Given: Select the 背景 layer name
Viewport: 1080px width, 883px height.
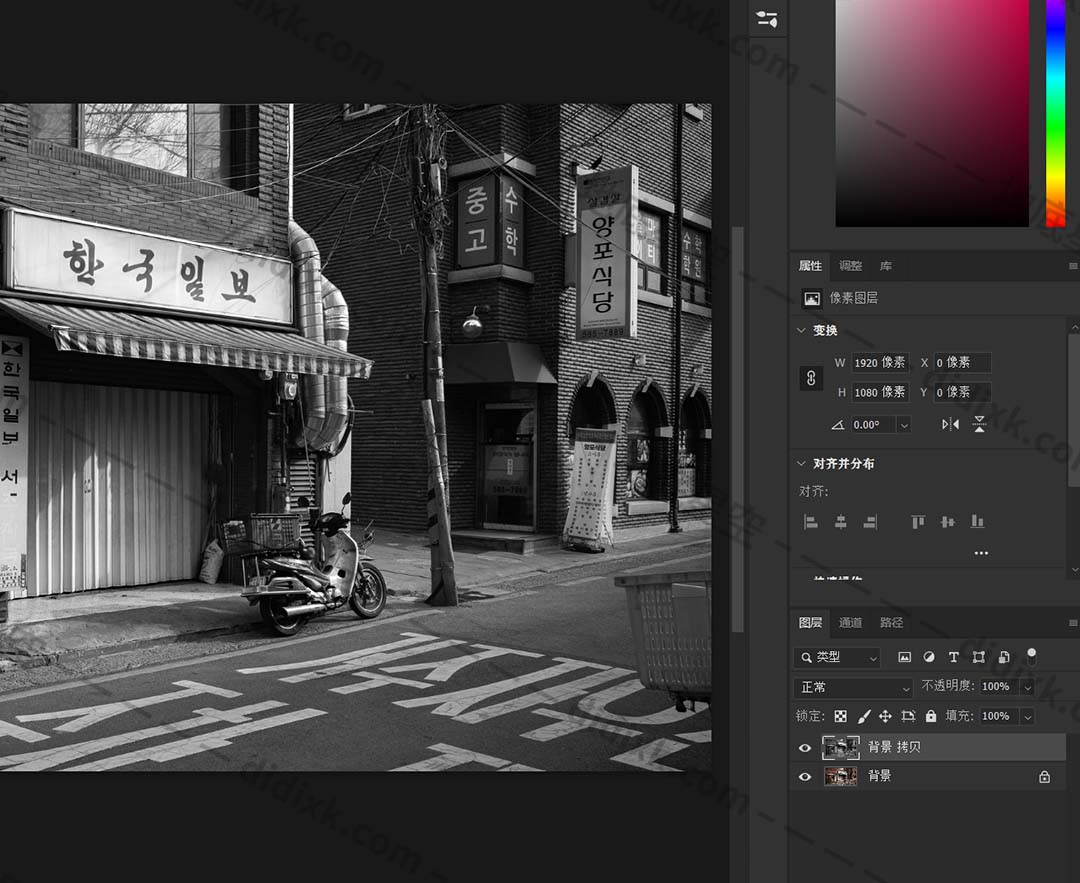Looking at the screenshot, I should (x=880, y=776).
